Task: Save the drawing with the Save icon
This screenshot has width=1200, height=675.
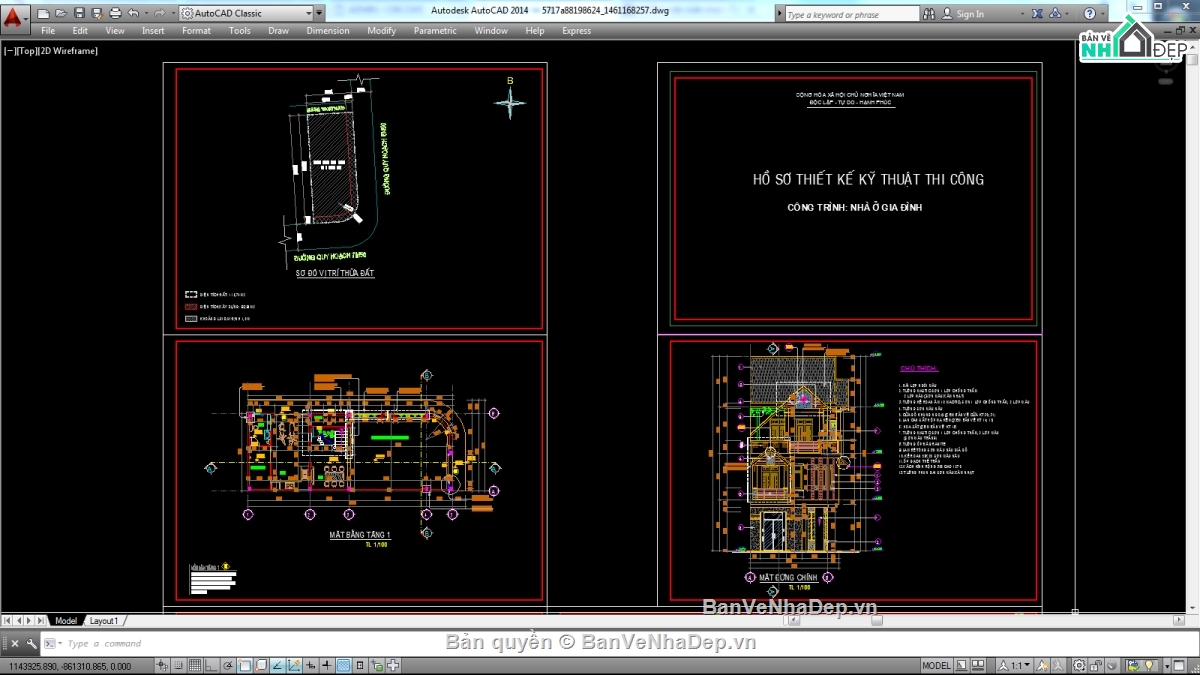Action: (x=78, y=14)
